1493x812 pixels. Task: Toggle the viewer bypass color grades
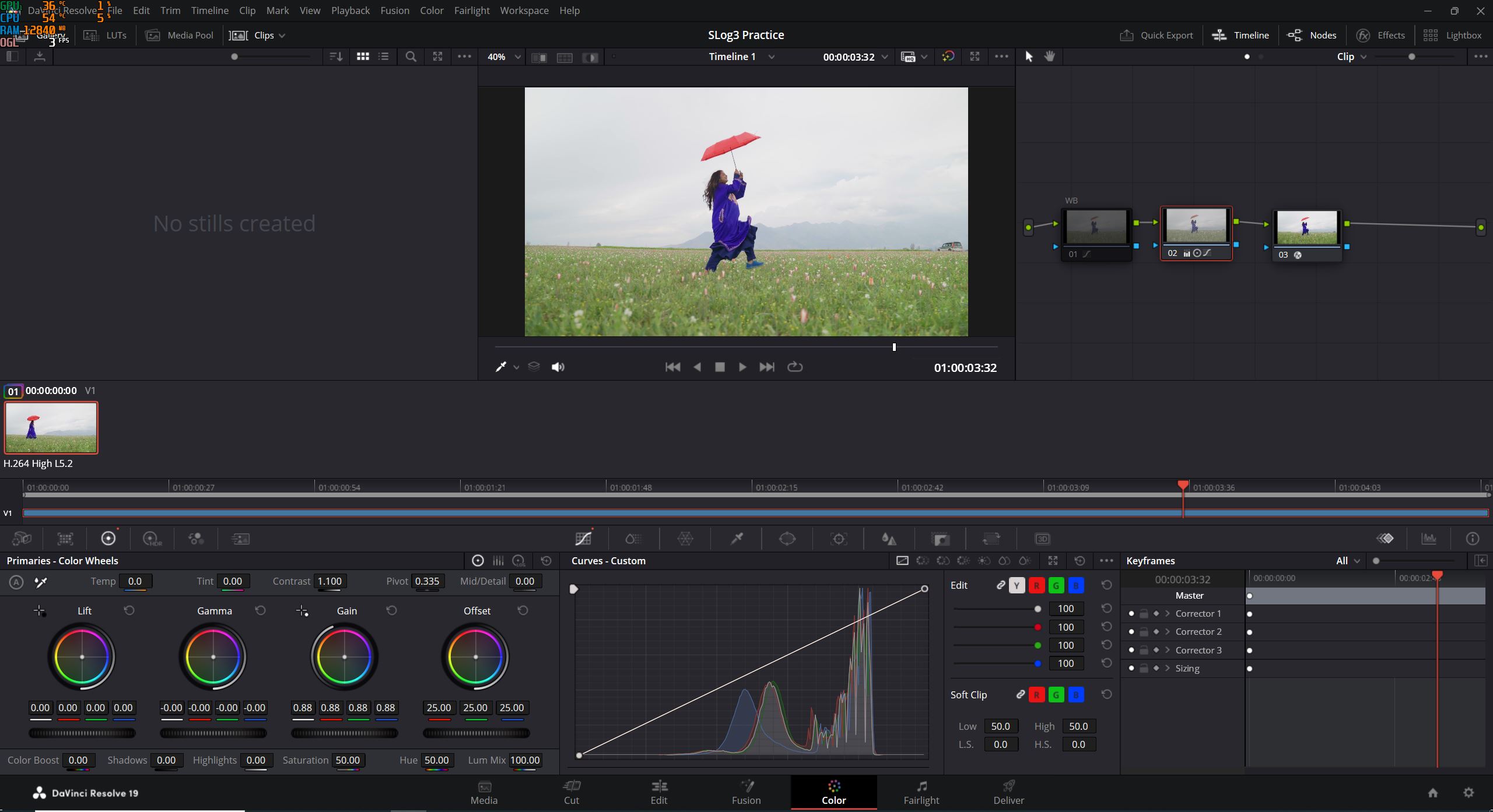948,57
